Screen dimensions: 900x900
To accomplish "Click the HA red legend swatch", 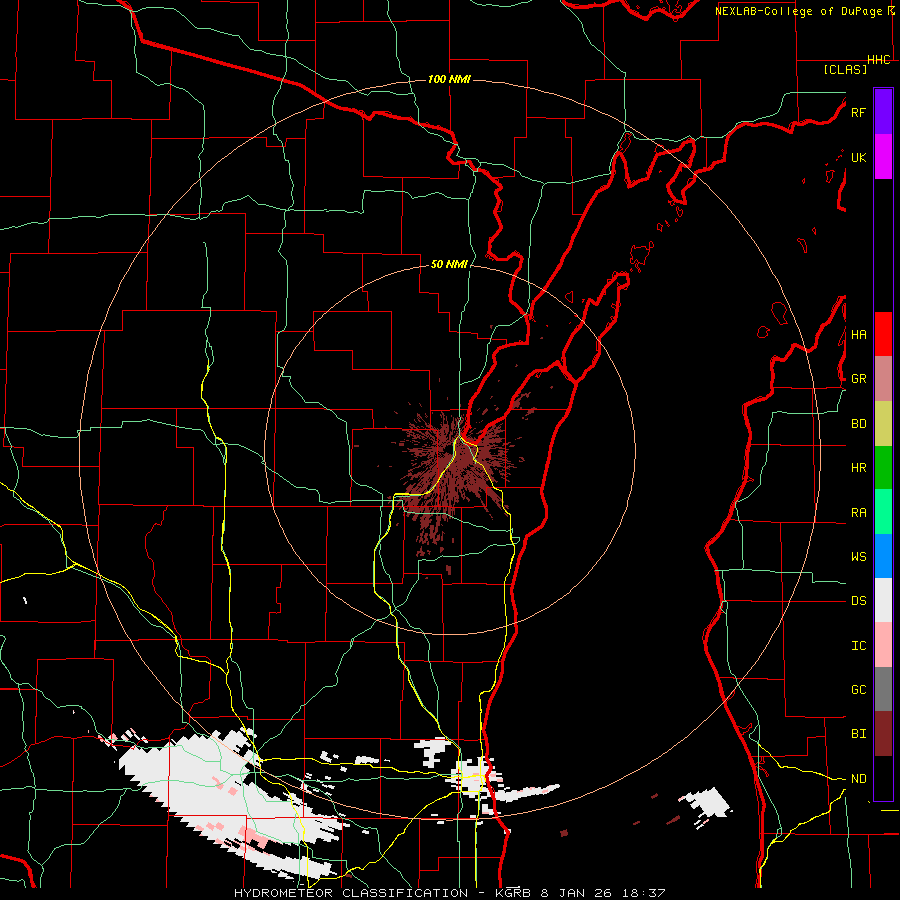I will [x=883, y=334].
